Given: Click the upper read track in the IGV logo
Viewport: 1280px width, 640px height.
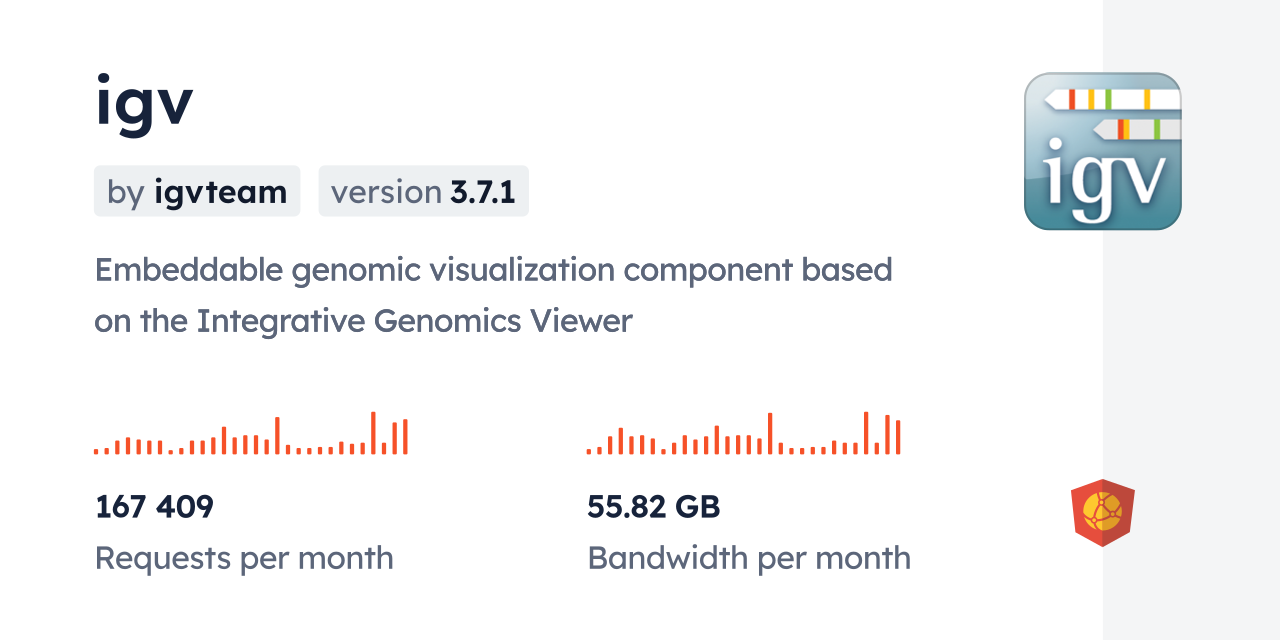Looking at the screenshot, I should tap(1112, 99).
